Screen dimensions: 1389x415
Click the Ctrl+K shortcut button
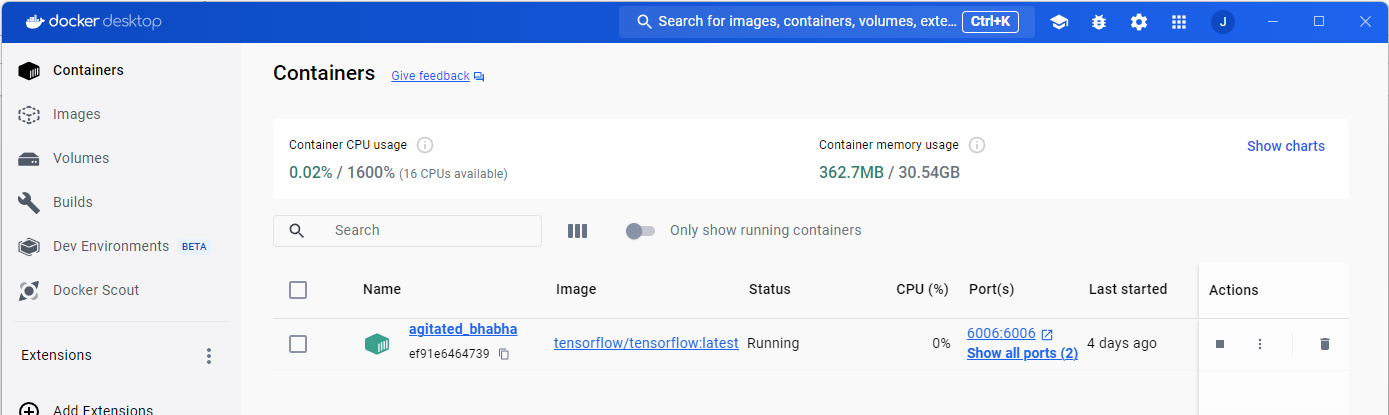click(x=990, y=22)
